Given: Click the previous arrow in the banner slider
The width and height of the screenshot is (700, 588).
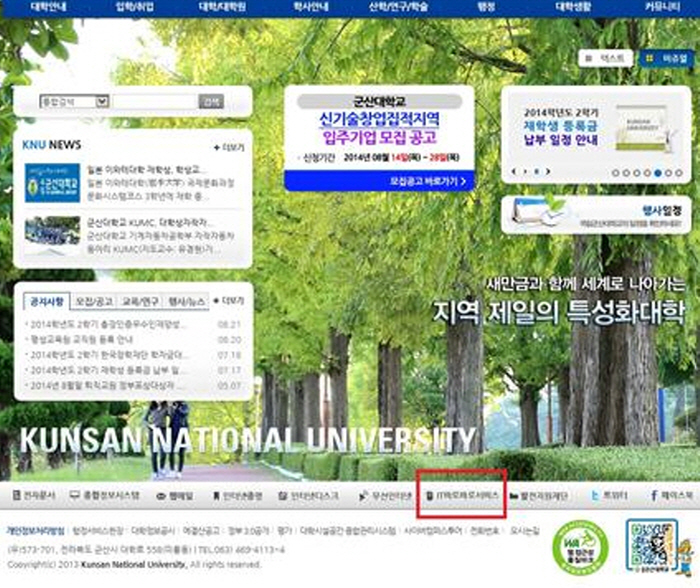Looking at the screenshot, I should pos(514,171).
